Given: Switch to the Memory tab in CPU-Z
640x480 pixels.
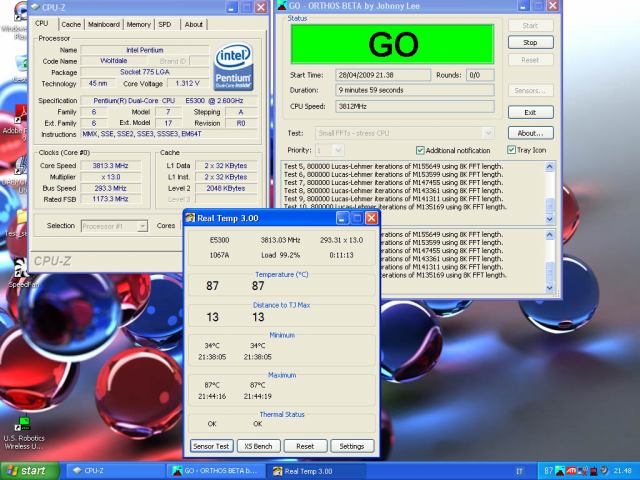Looking at the screenshot, I should click(x=138, y=24).
